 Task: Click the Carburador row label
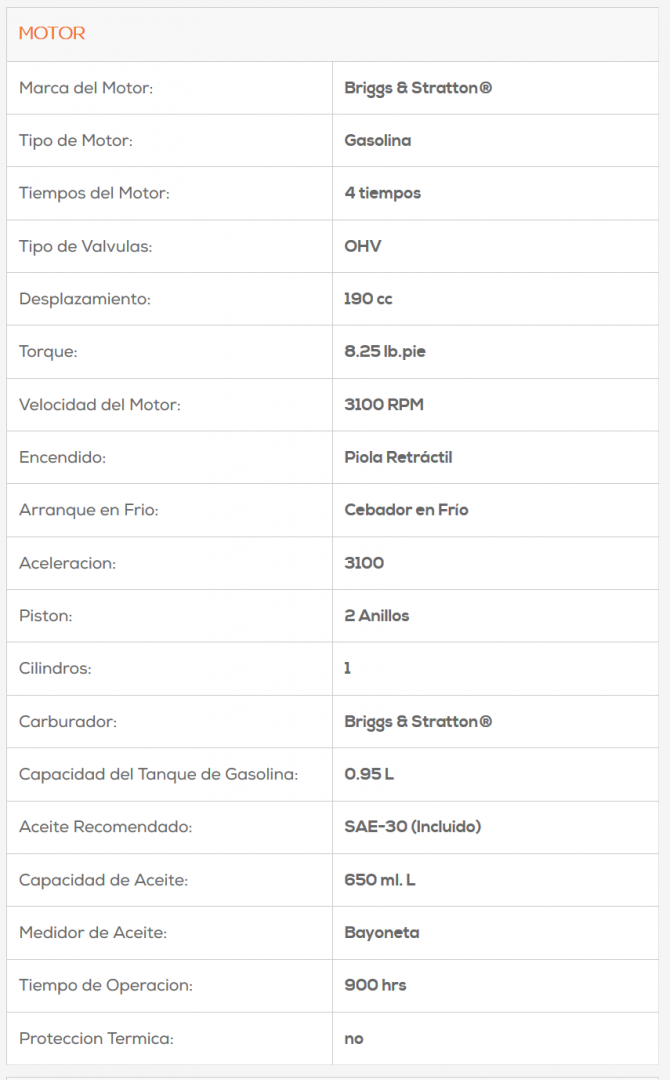coord(68,721)
